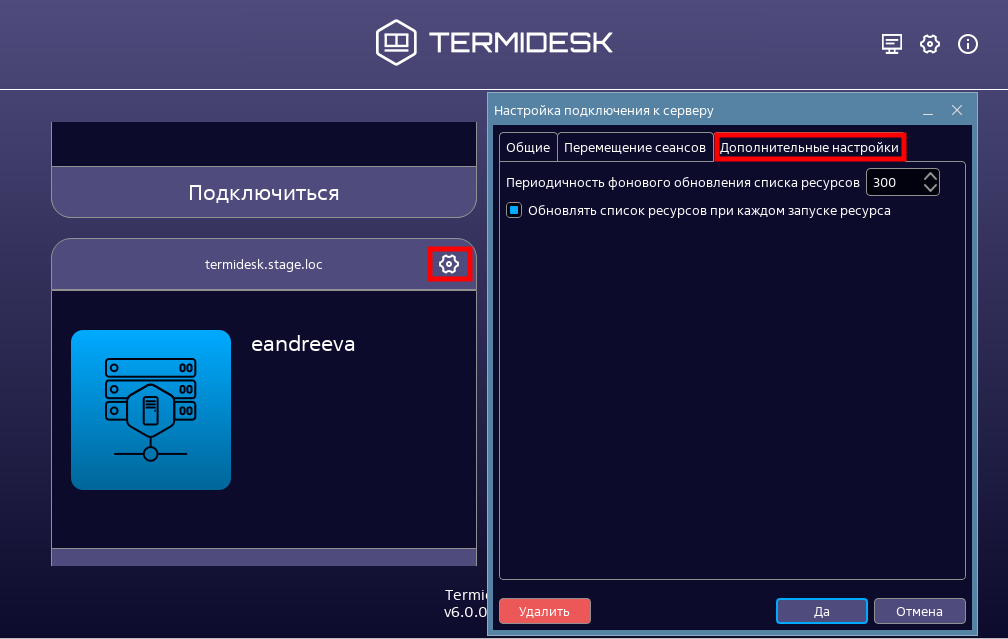
Task: Increase the background refresh period value
Action: tap(930, 176)
